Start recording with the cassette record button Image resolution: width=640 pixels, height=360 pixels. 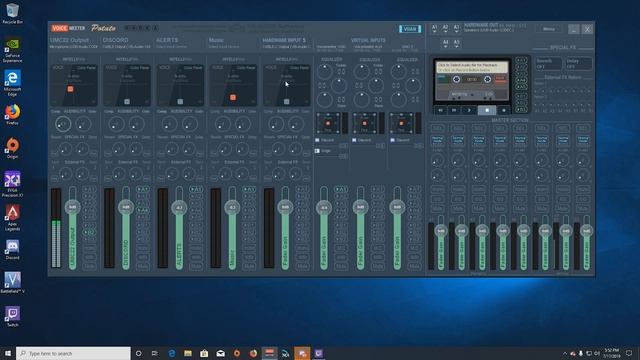pos(504,110)
